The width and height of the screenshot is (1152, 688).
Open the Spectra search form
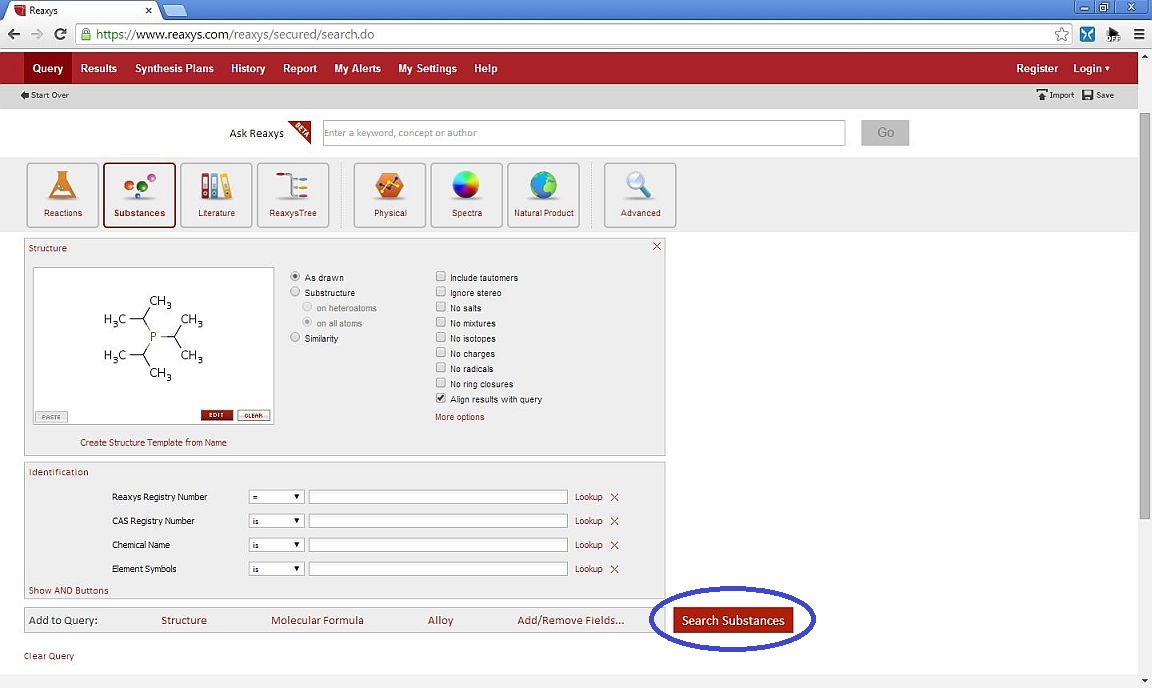pyautogui.click(x=467, y=195)
